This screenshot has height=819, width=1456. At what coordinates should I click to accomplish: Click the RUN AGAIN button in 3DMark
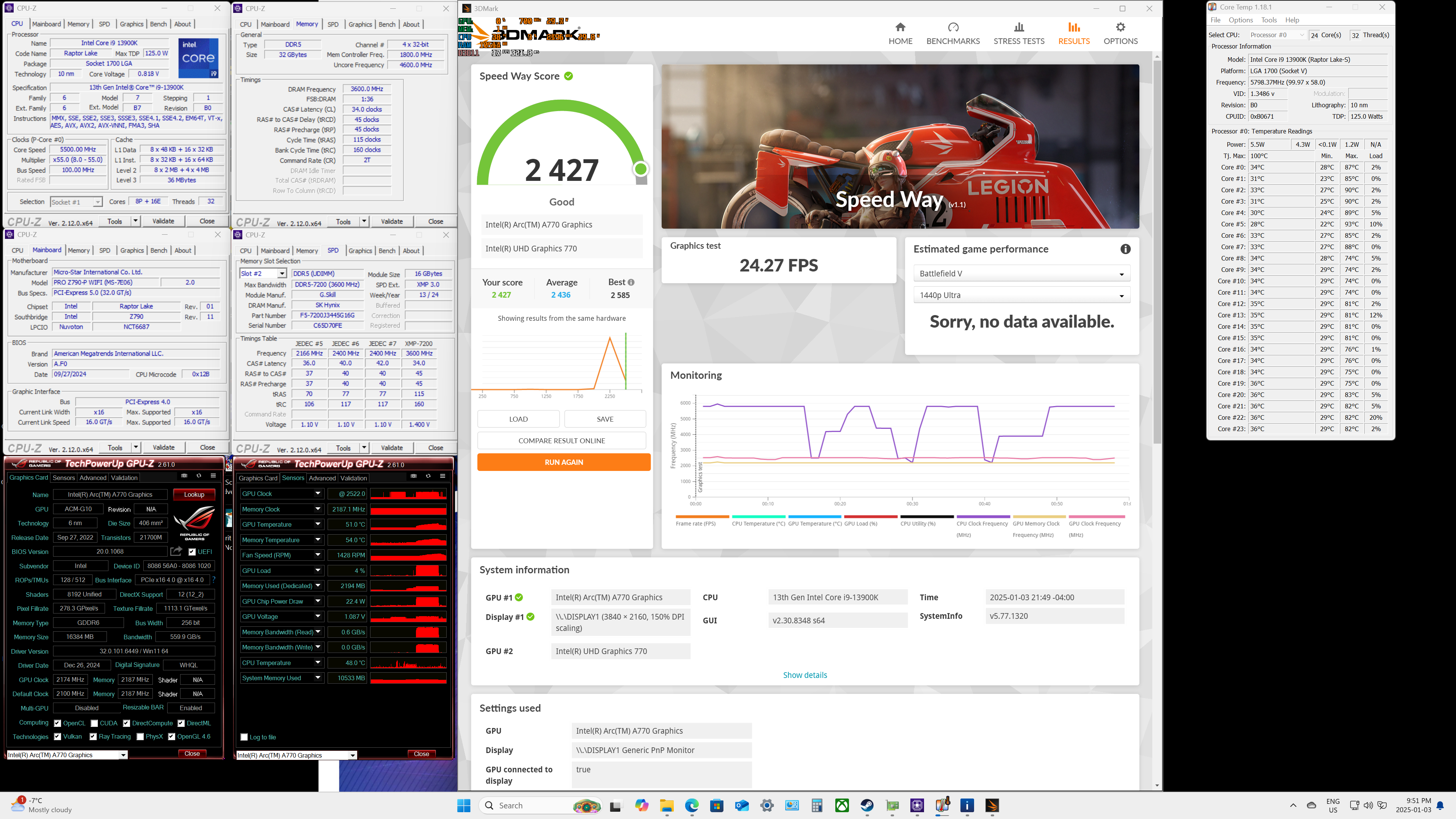tap(563, 462)
